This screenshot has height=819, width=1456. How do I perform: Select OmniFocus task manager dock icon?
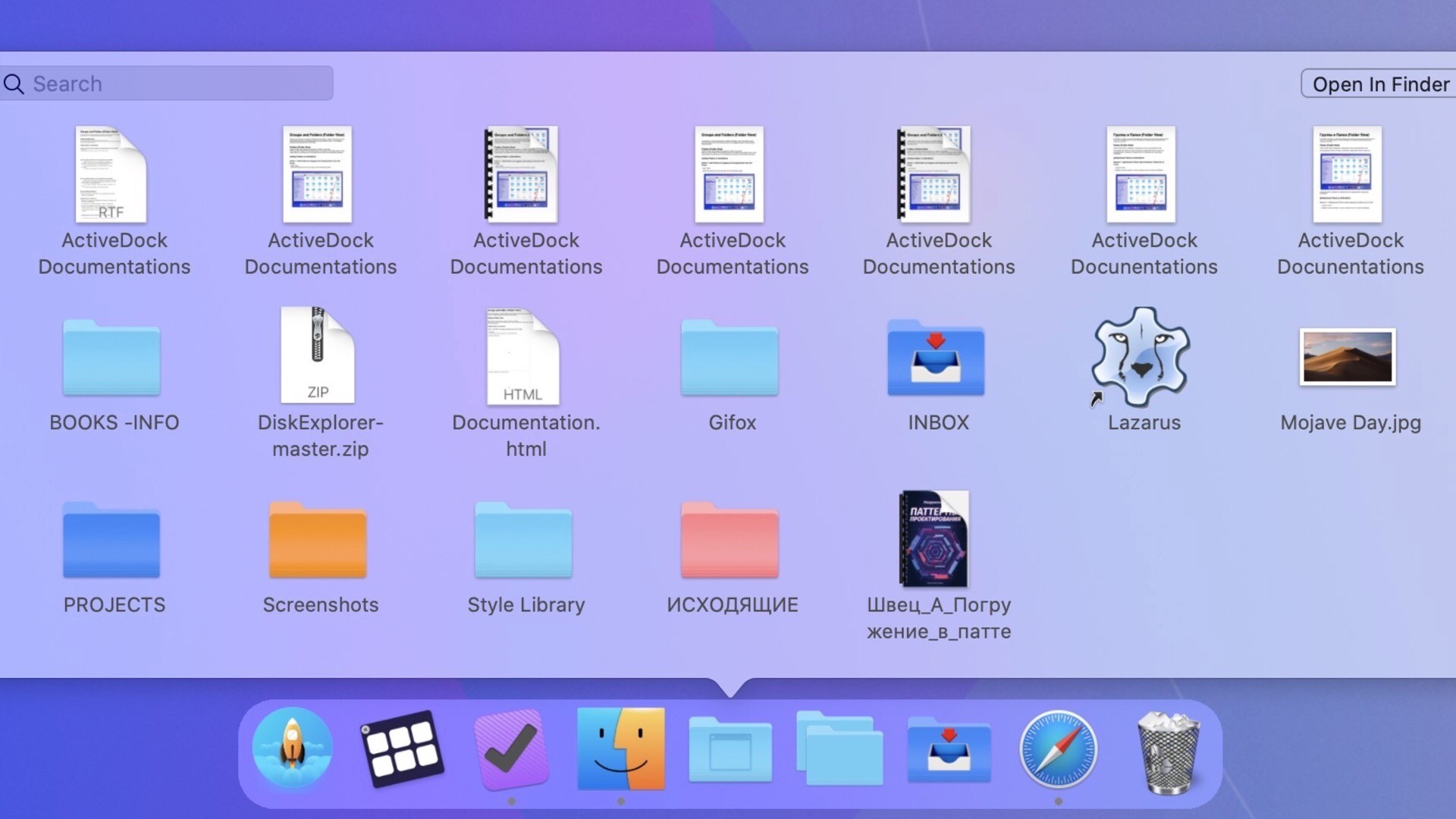pos(511,749)
